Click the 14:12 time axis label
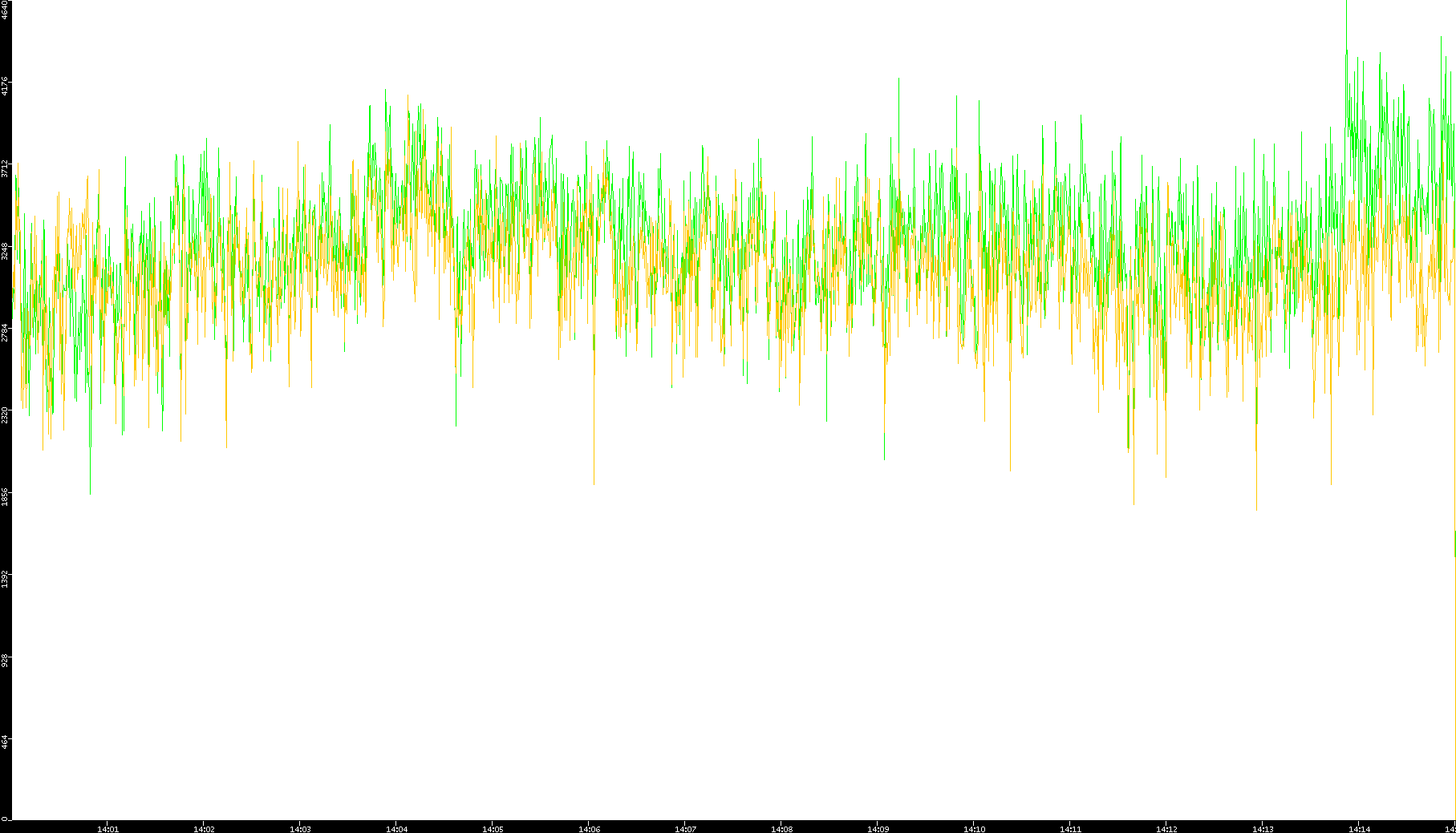The height and width of the screenshot is (833, 1456). click(1166, 829)
